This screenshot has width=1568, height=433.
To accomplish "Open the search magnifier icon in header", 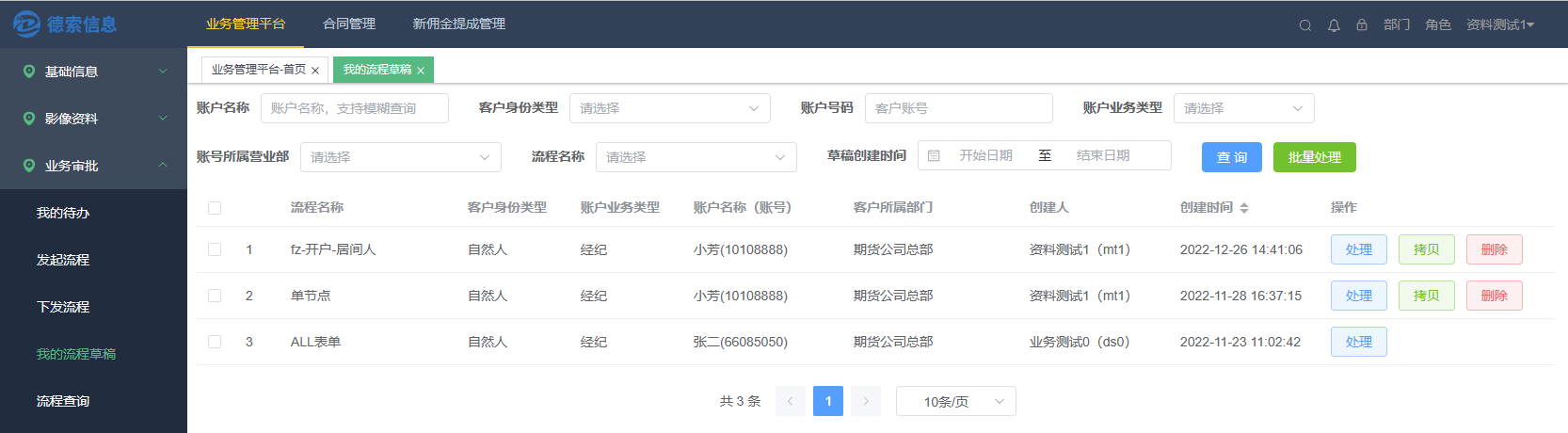I will [1305, 25].
